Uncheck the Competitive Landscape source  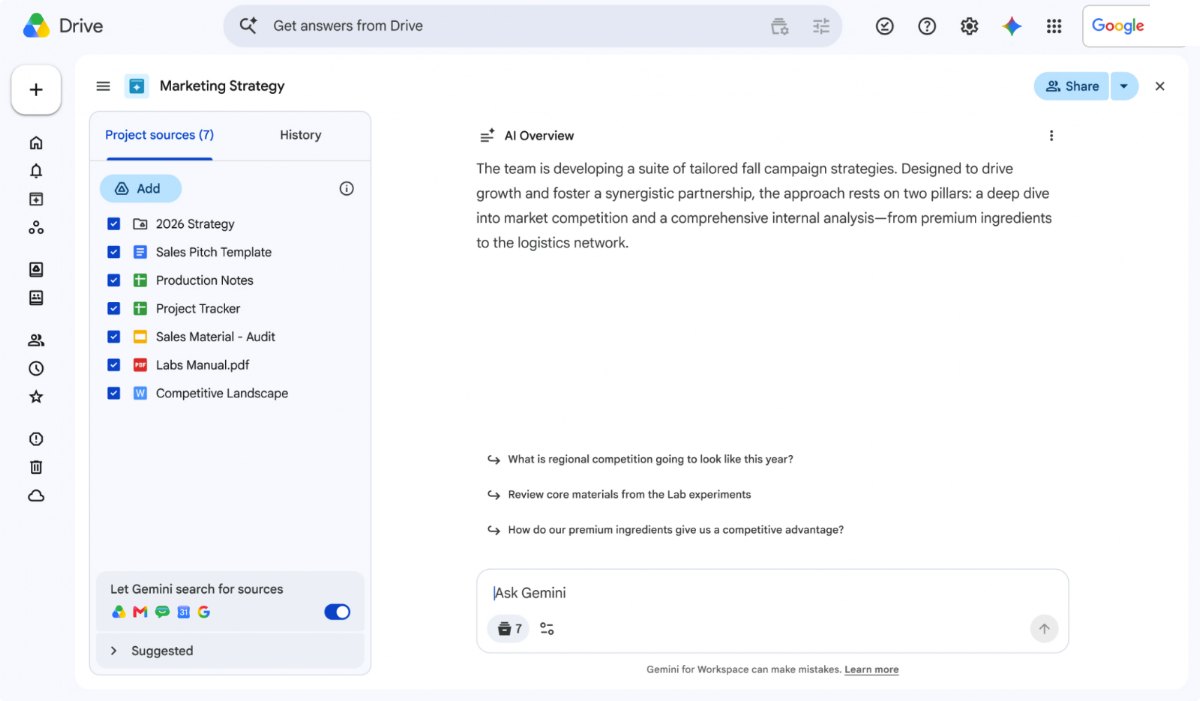pyautogui.click(x=114, y=393)
